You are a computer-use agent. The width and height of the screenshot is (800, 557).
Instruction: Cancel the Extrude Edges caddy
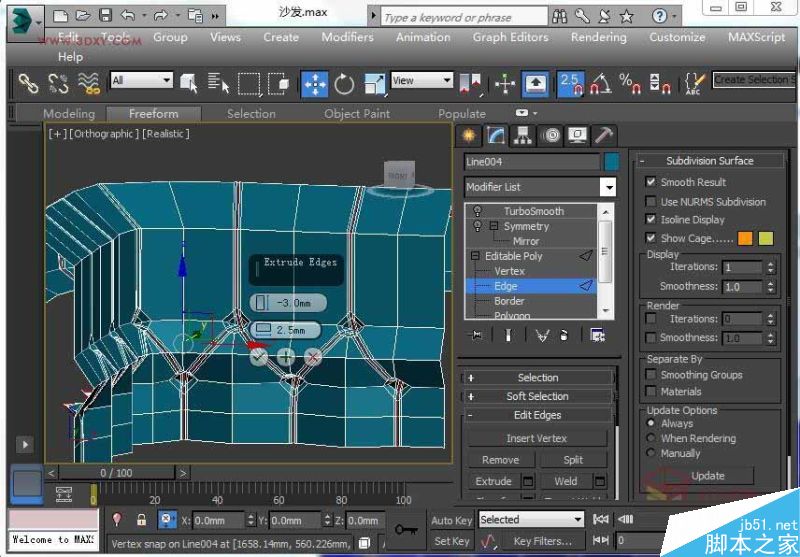(313, 355)
